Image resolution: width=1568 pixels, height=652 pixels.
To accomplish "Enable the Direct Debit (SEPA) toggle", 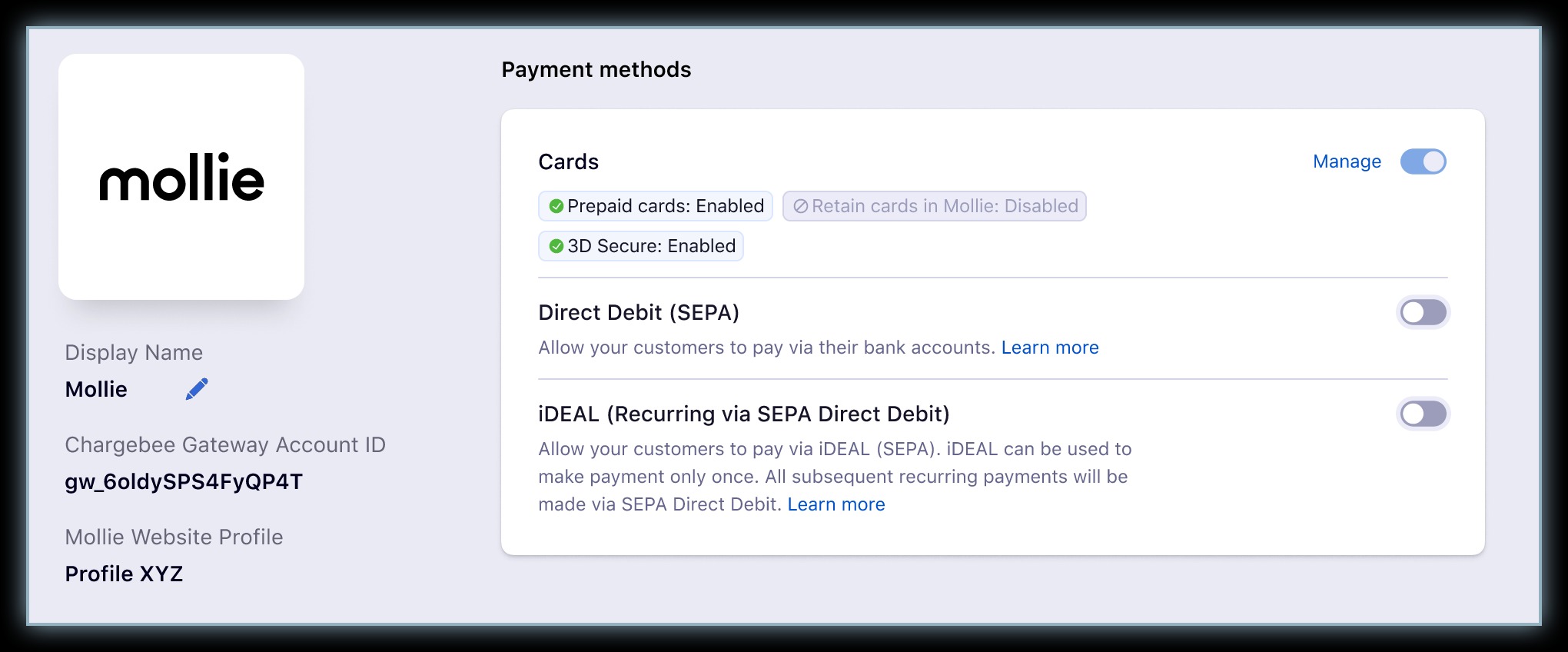I will [1423, 312].
